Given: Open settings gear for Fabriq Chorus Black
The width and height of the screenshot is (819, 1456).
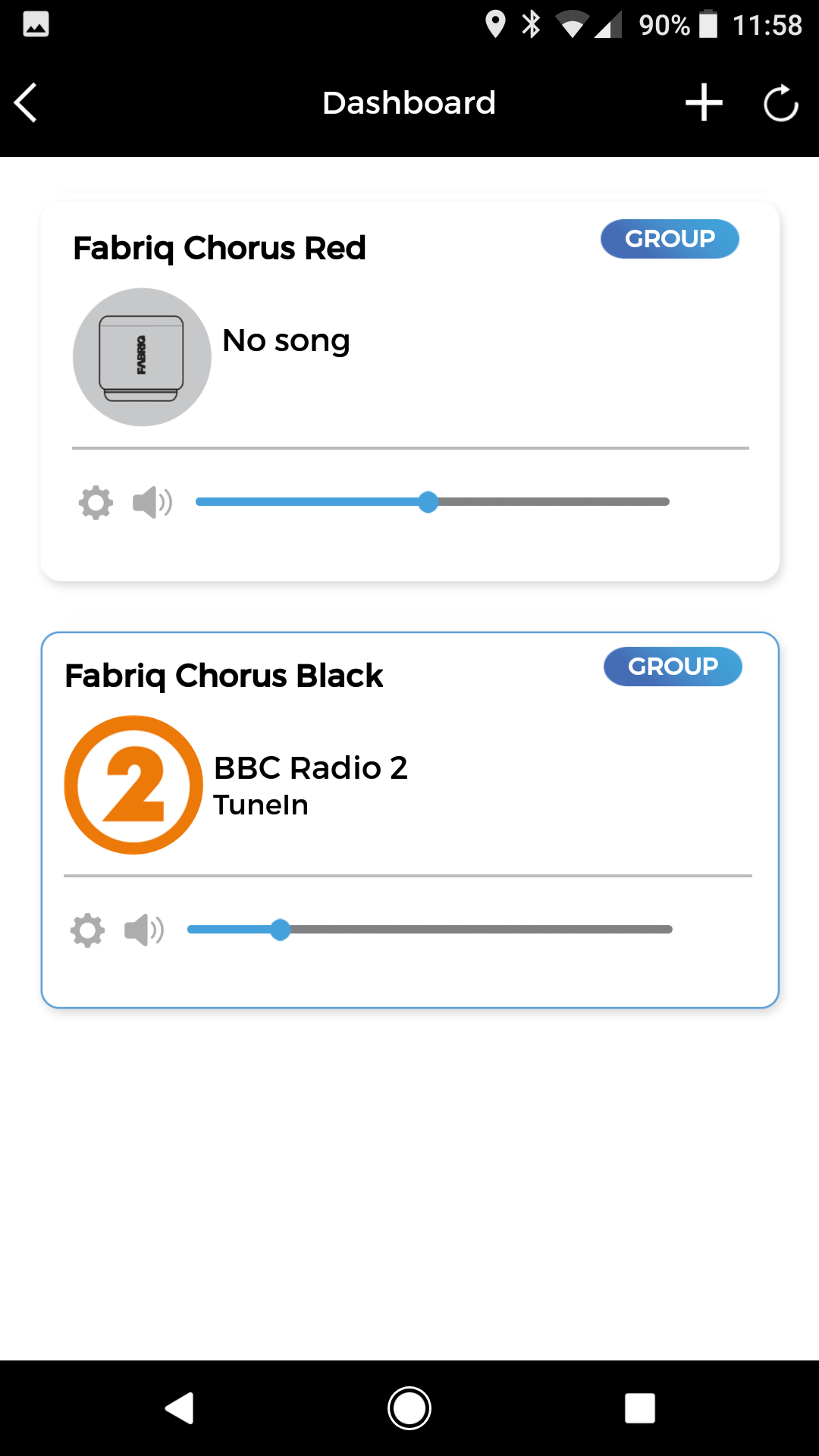Looking at the screenshot, I should click(x=88, y=930).
